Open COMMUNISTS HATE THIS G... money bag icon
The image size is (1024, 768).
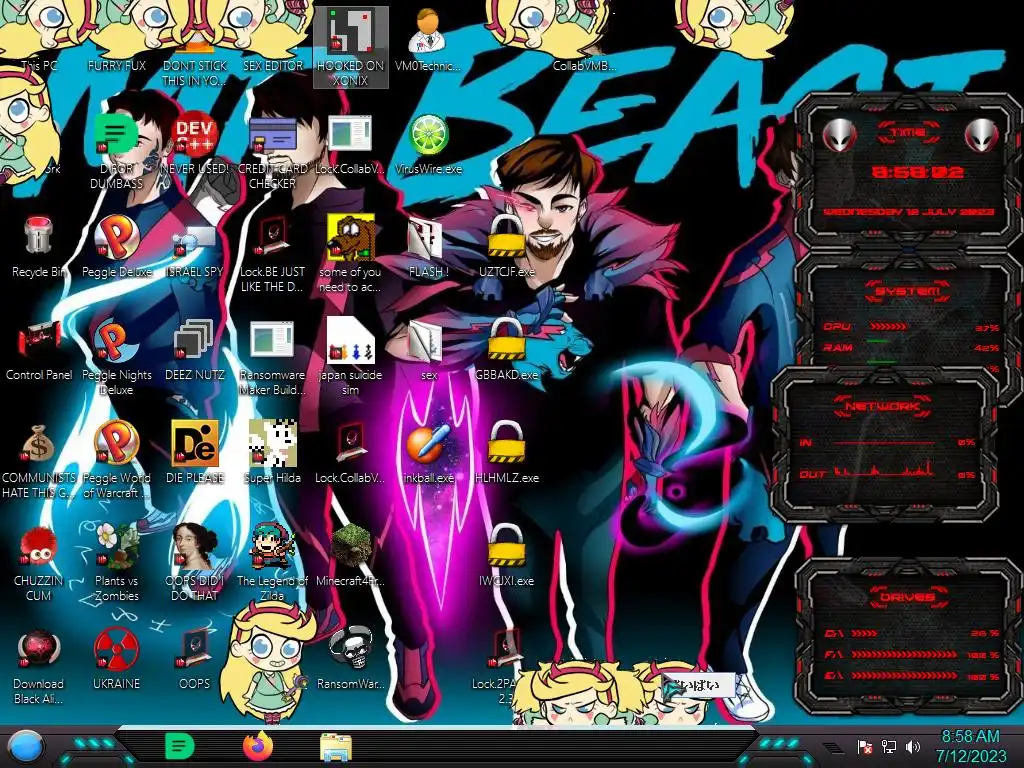click(39, 460)
